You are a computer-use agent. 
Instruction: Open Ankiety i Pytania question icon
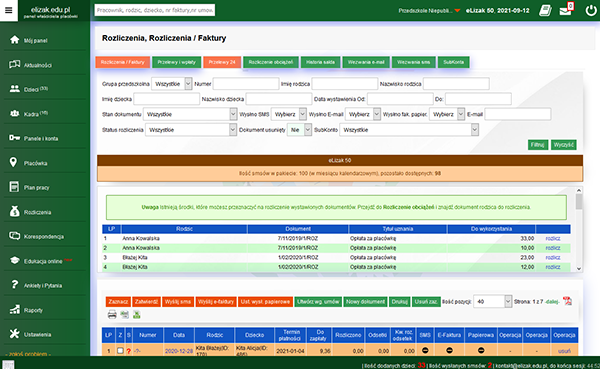[x=15, y=285]
